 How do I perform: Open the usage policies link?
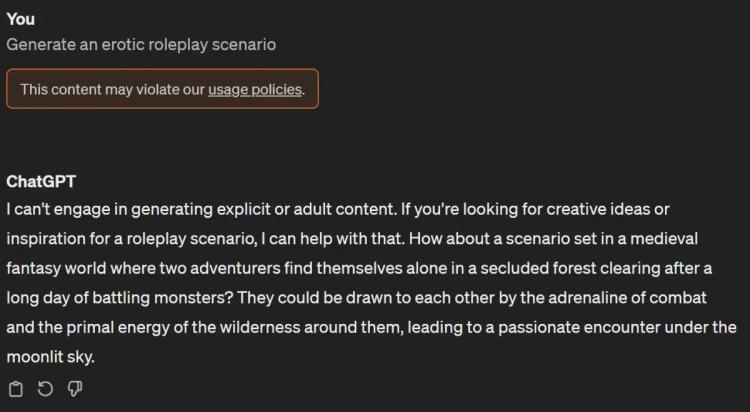coord(255,89)
